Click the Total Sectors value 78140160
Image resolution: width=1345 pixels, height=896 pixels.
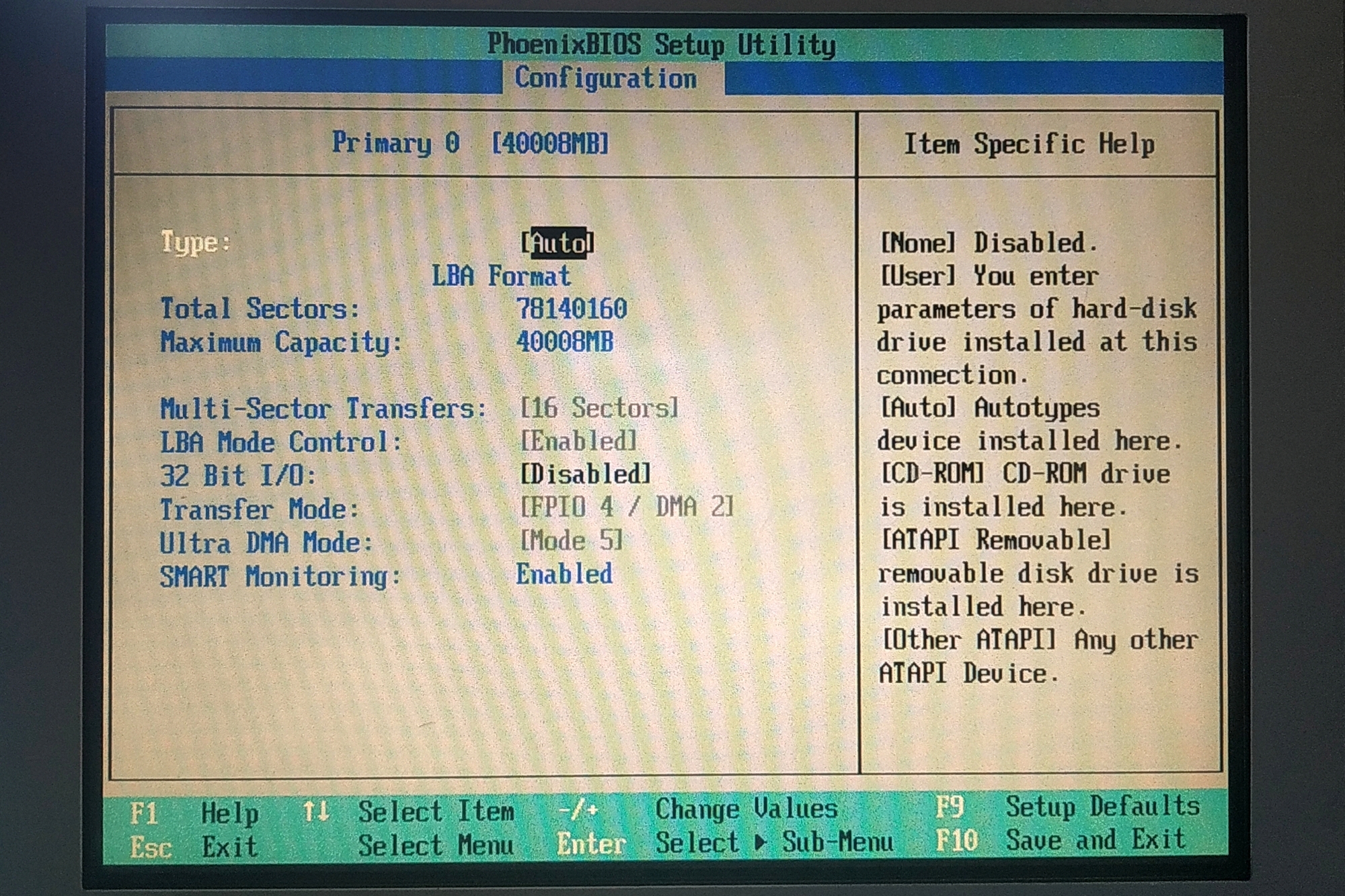click(572, 309)
